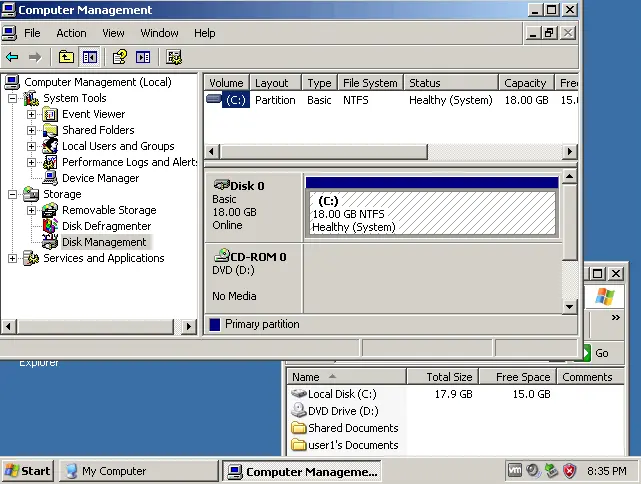
Task: Open the View menu
Action: tap(113, 33)
